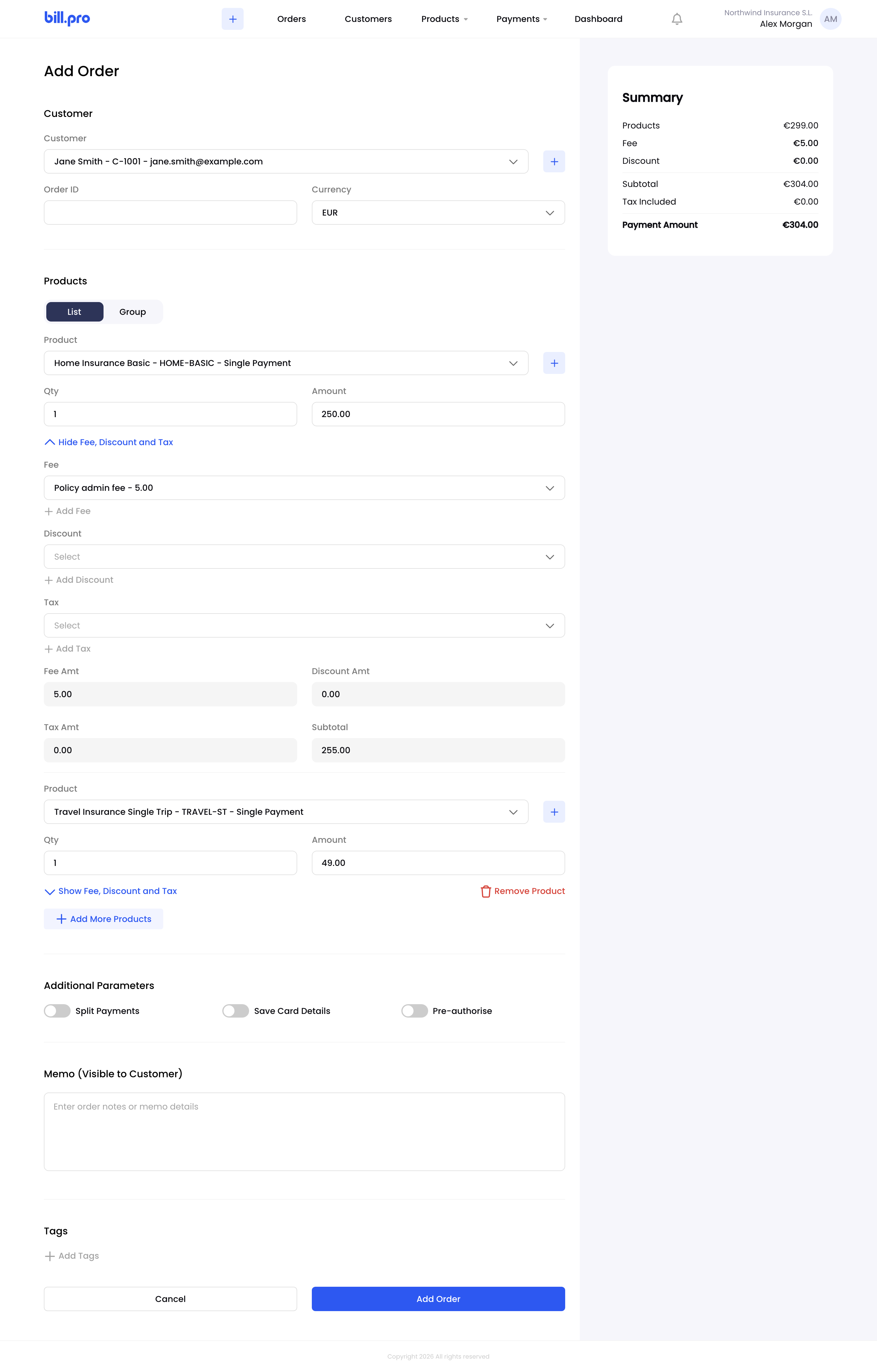This screenshot has width=877, height=1372.
Task: Click the Add Discount link
Action: pyautogui.click(x=79, y=580)
